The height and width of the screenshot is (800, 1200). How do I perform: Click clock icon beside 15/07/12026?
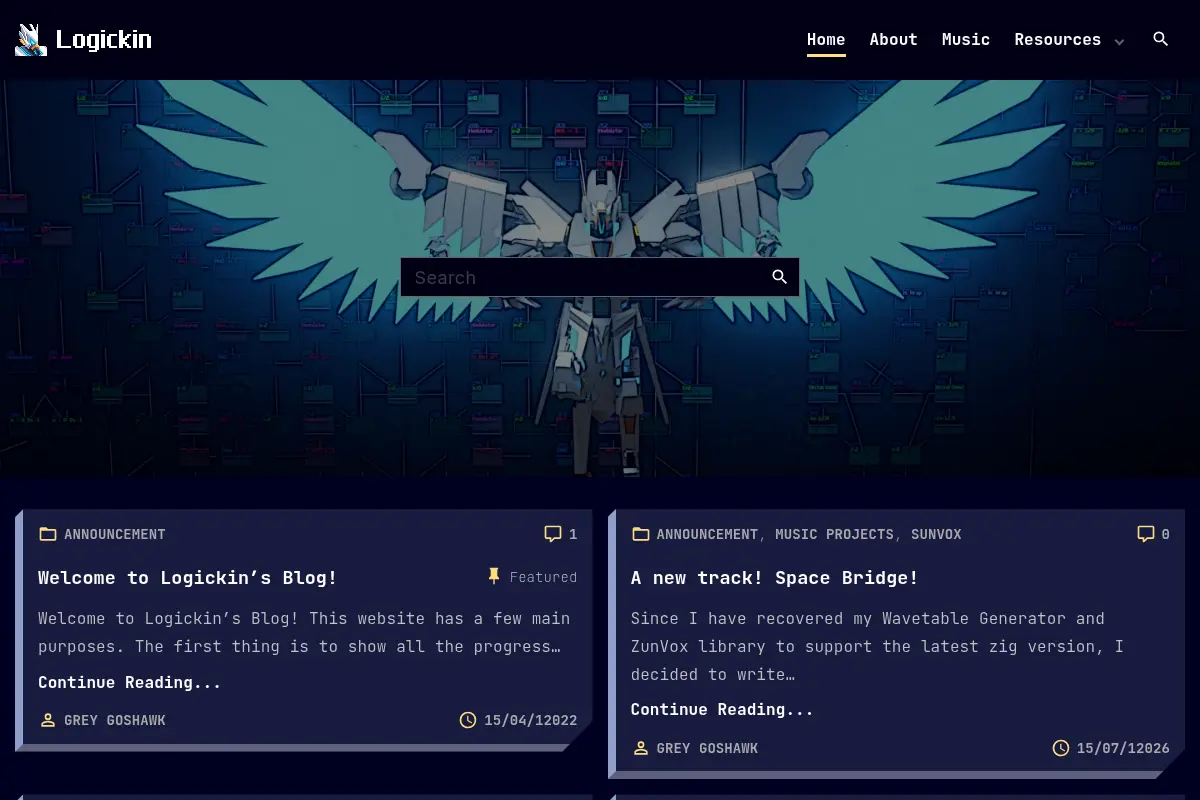tap(1061, 748)
